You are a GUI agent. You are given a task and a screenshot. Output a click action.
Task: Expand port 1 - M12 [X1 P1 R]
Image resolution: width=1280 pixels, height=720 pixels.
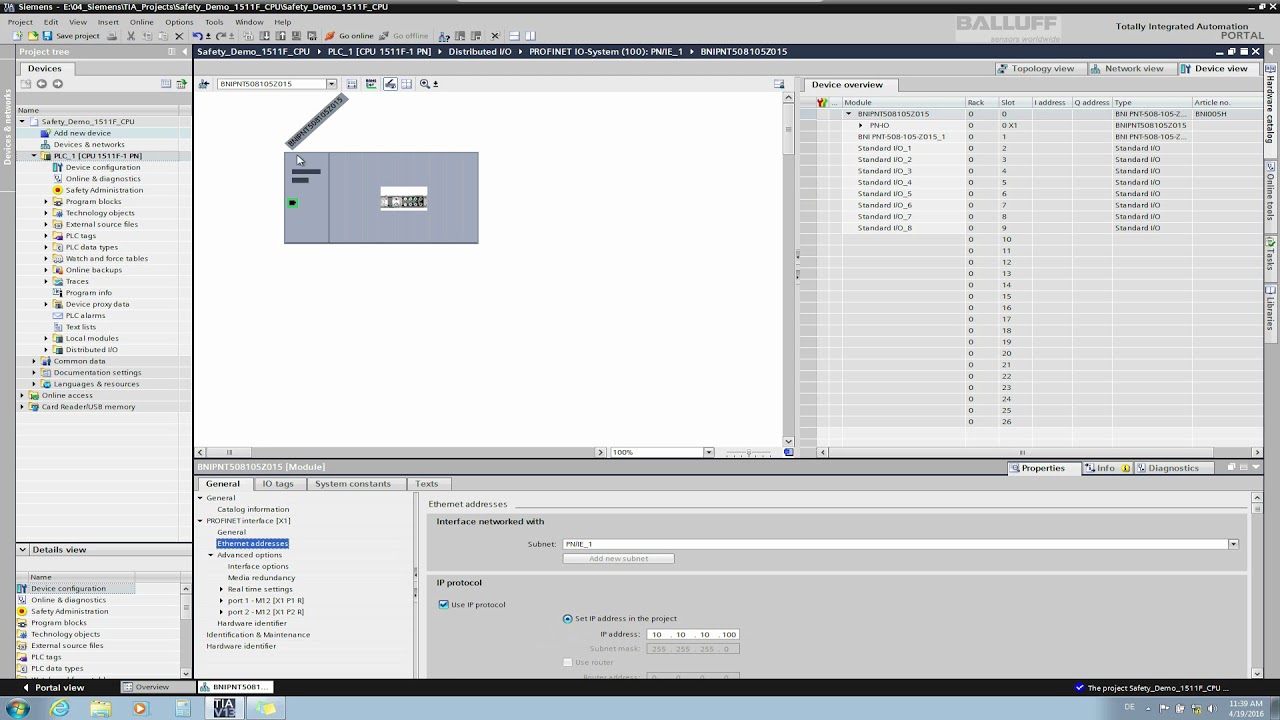(222, 600)
